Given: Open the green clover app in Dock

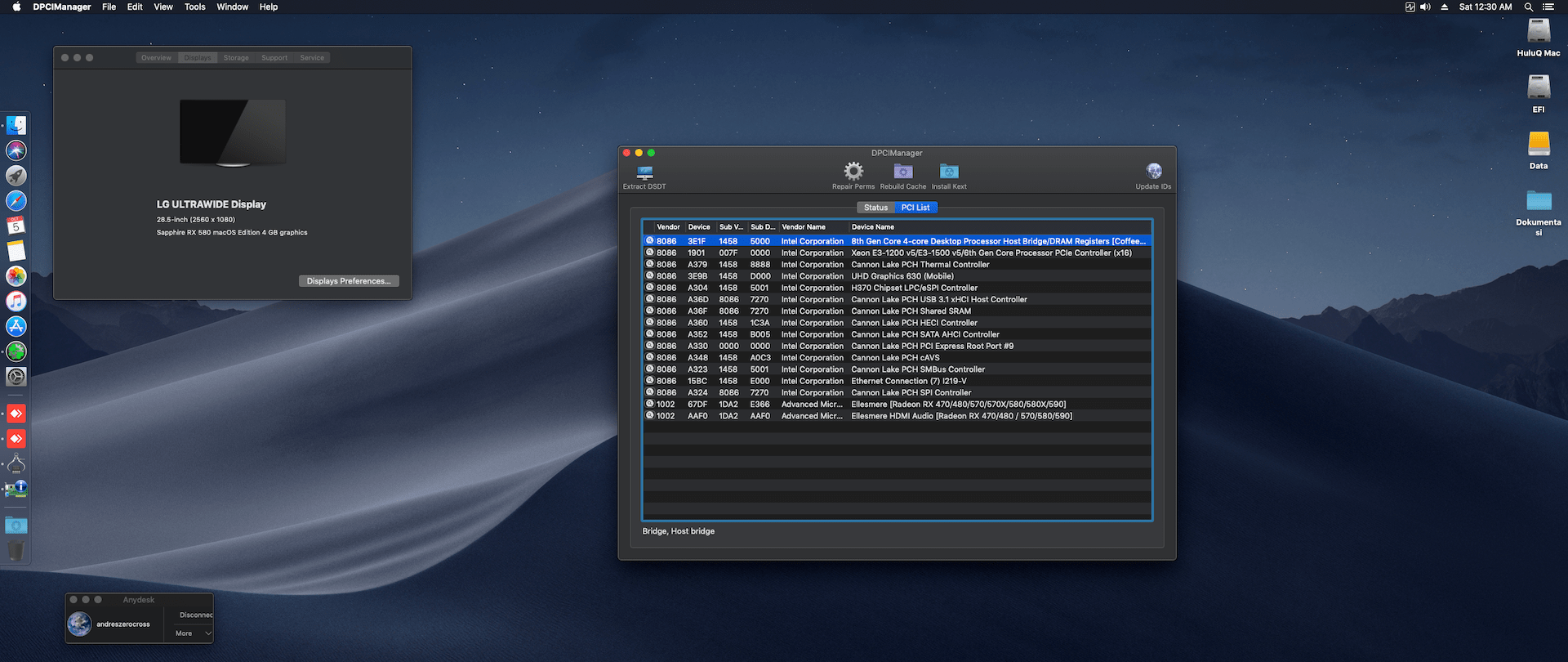Looking at the screenshot, I should point(16,351).
